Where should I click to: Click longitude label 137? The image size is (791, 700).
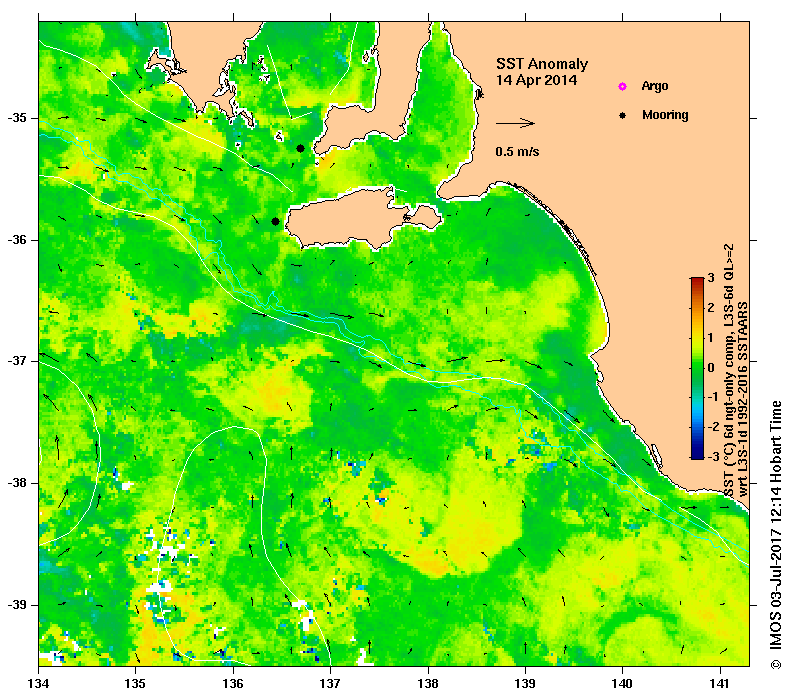330,684
